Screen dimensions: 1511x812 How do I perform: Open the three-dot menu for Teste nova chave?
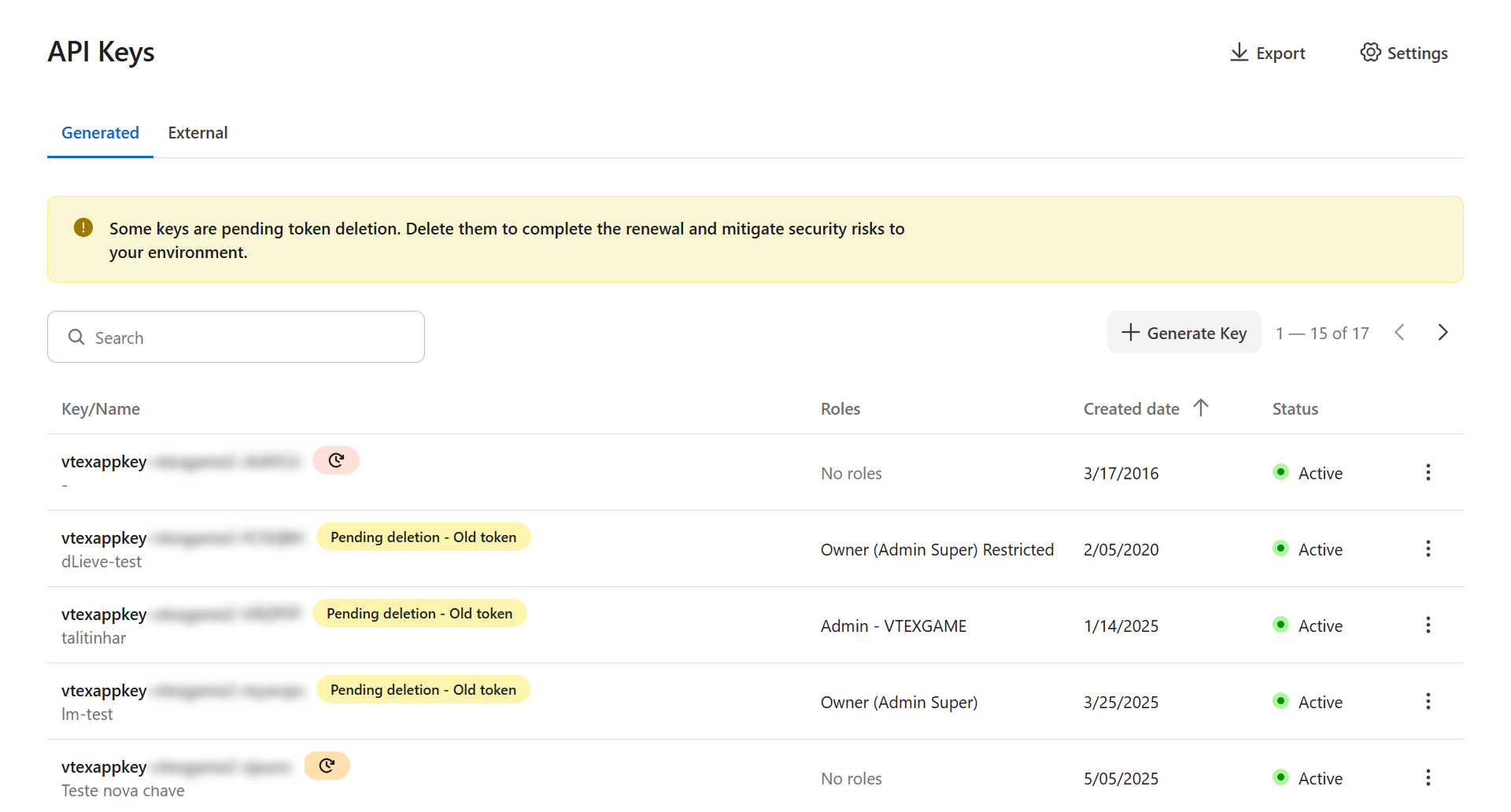click(x=1427, y=777)
